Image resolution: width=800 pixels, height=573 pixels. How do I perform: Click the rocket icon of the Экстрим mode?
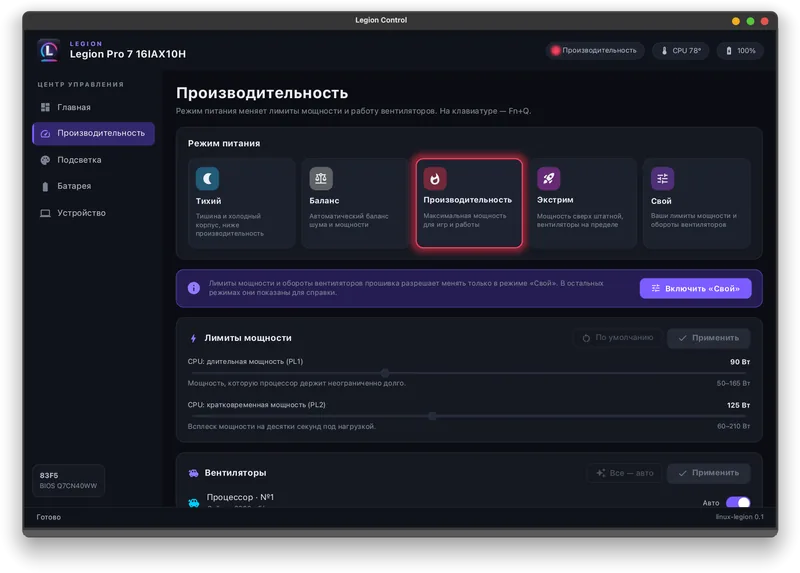point(548,179)
